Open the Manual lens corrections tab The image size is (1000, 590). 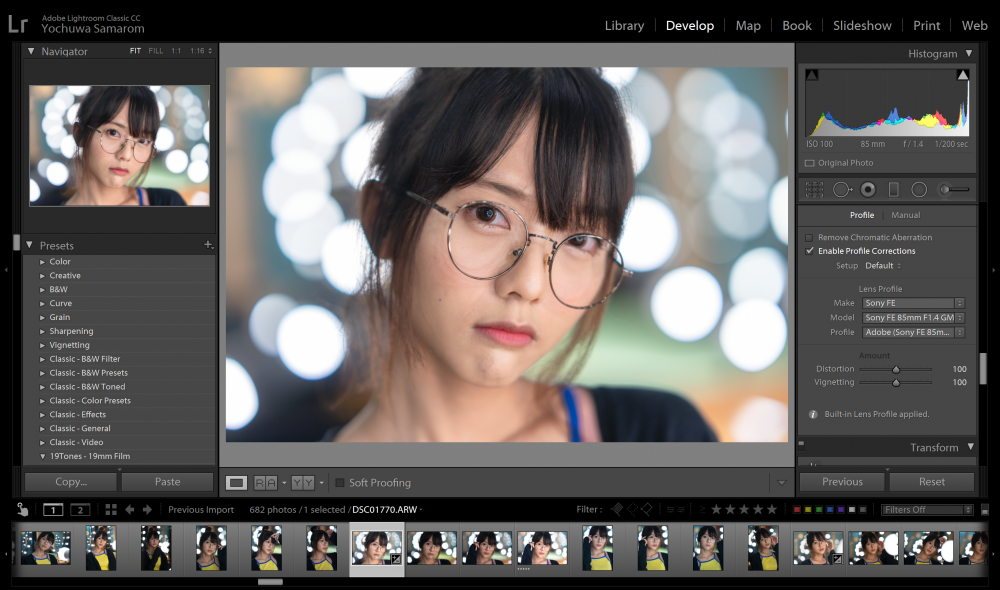(906, 215)
